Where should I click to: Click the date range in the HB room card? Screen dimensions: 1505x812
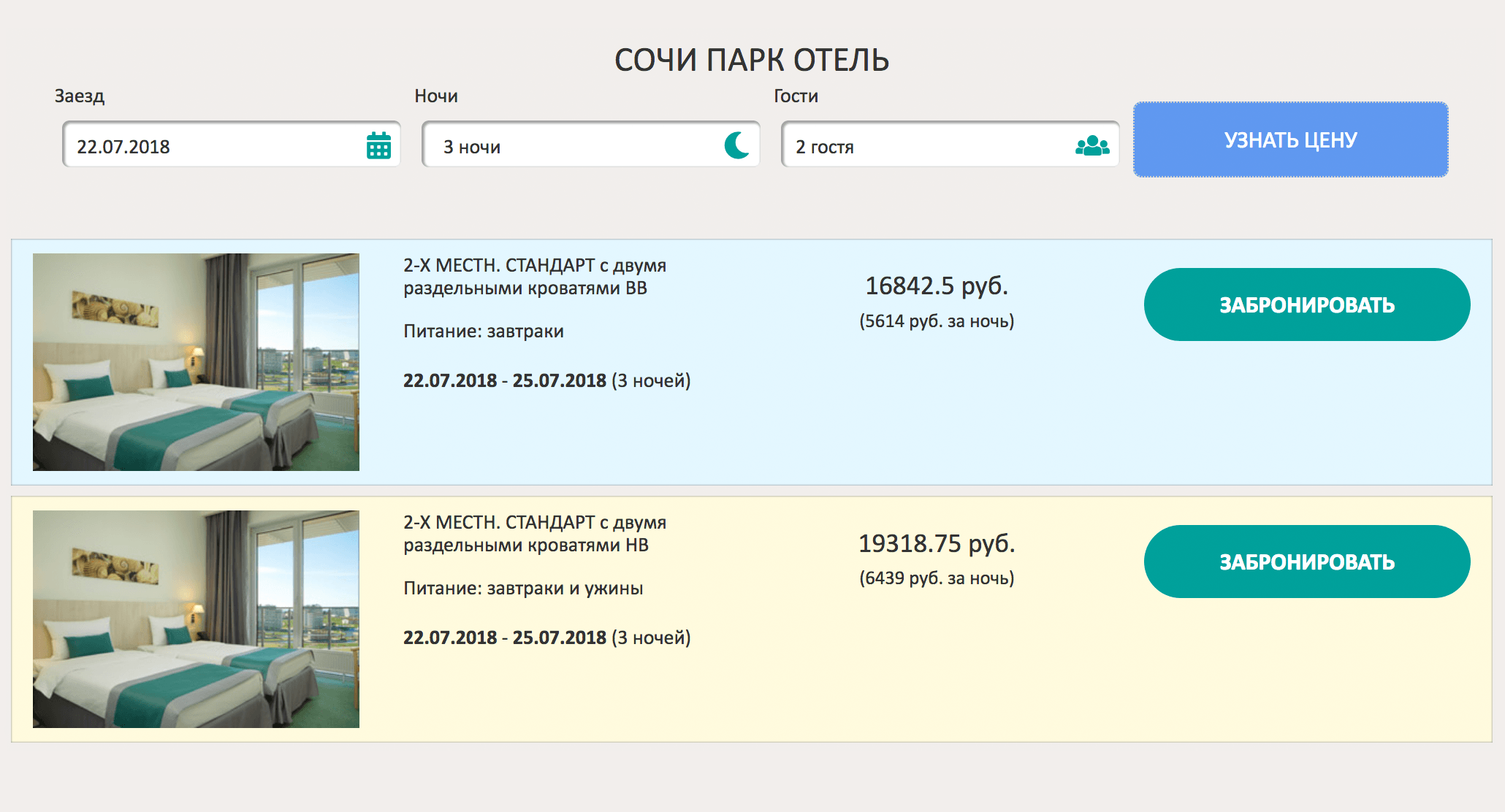pos(547,637)
